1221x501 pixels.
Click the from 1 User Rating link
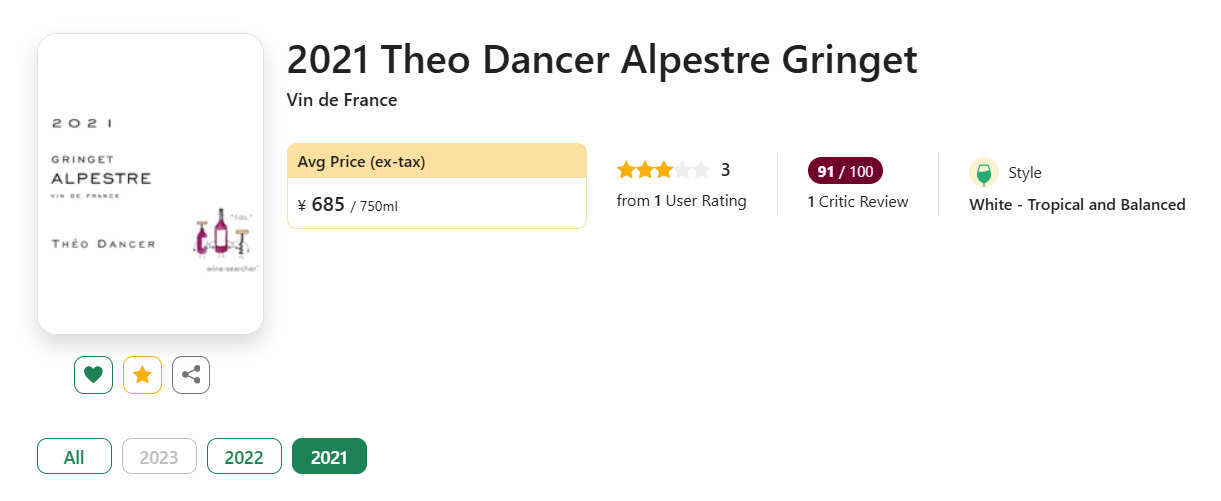[682, 201]
